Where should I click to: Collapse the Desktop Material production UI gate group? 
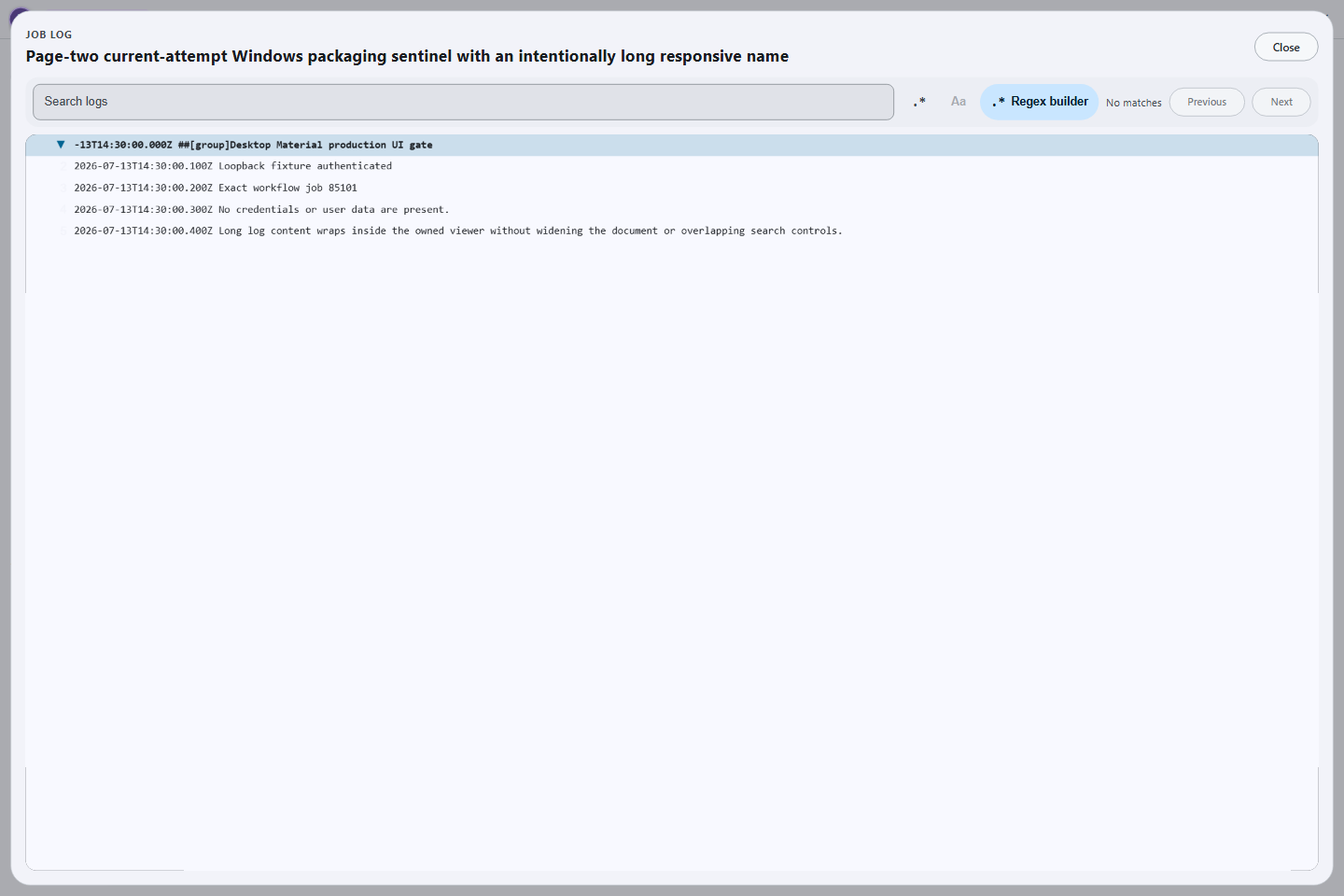pos(61,145)
